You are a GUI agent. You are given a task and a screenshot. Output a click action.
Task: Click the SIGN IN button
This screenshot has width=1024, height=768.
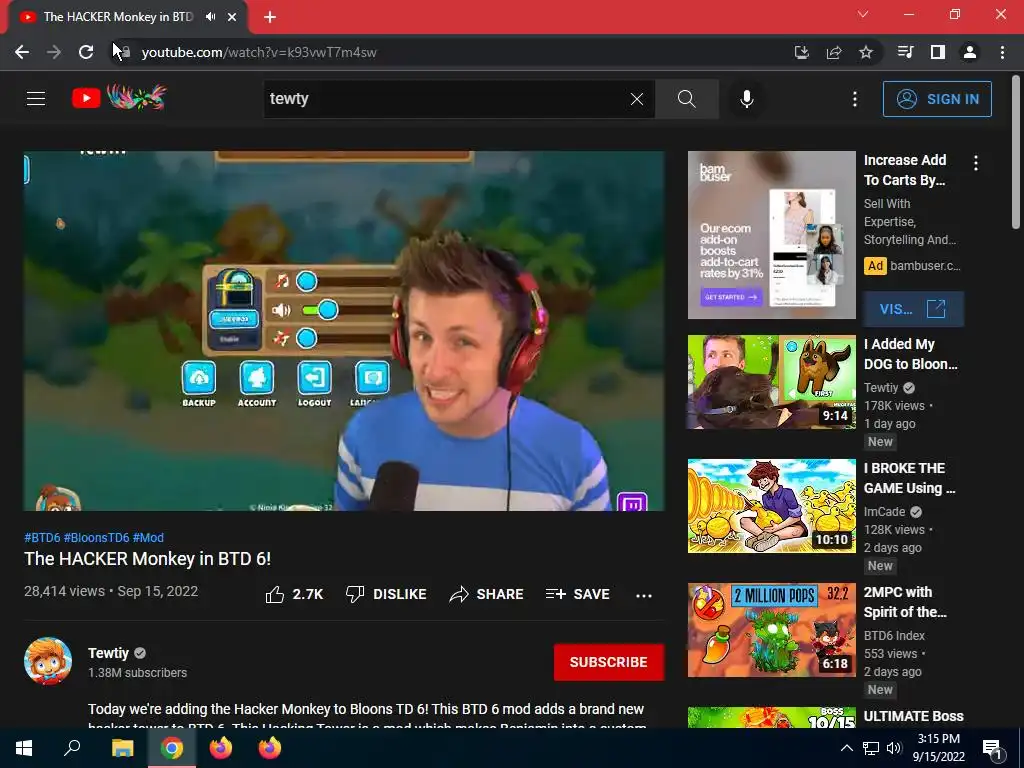(x=937, y=99)
